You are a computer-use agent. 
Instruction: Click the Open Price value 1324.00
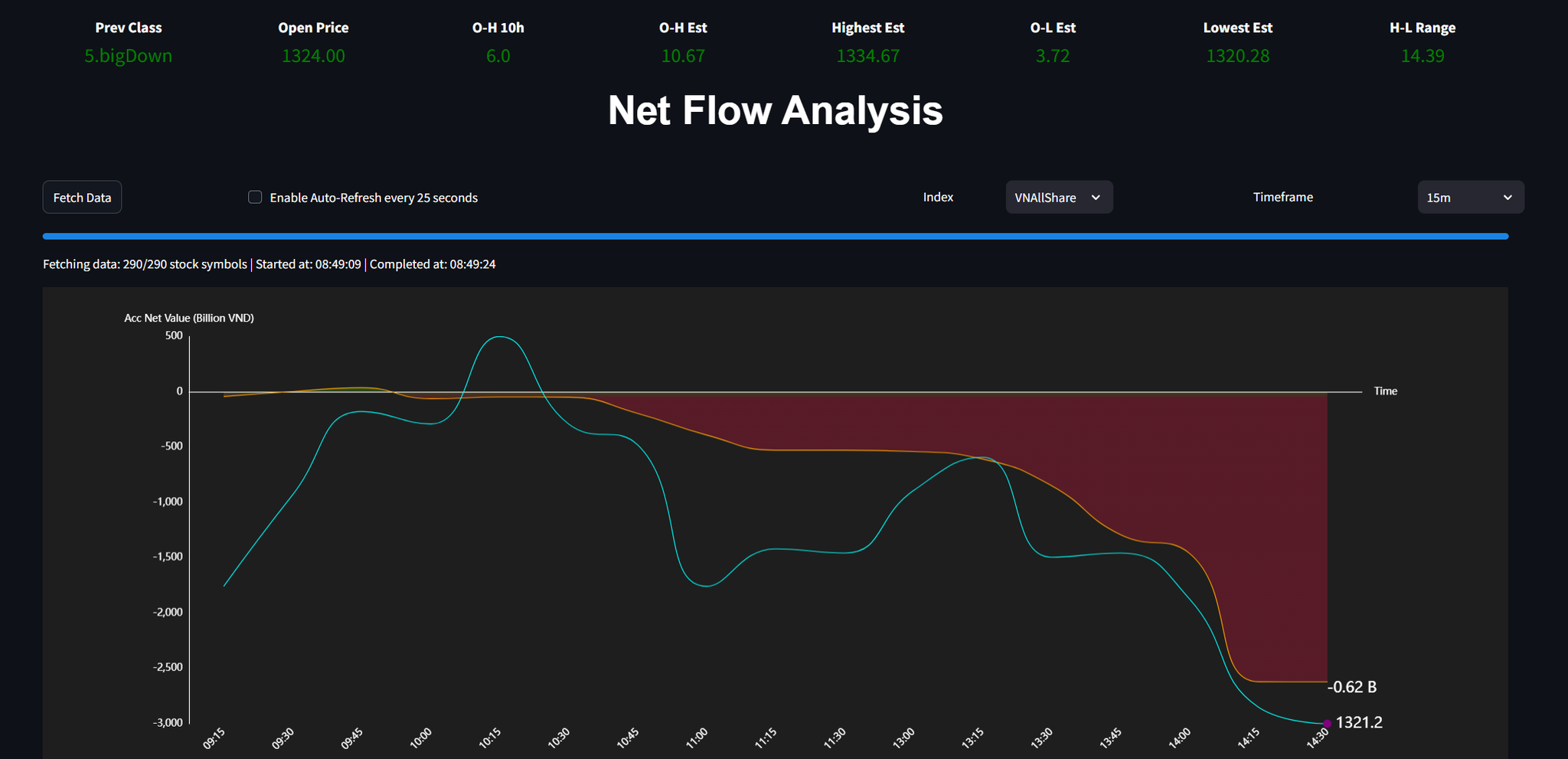[313, 56]
